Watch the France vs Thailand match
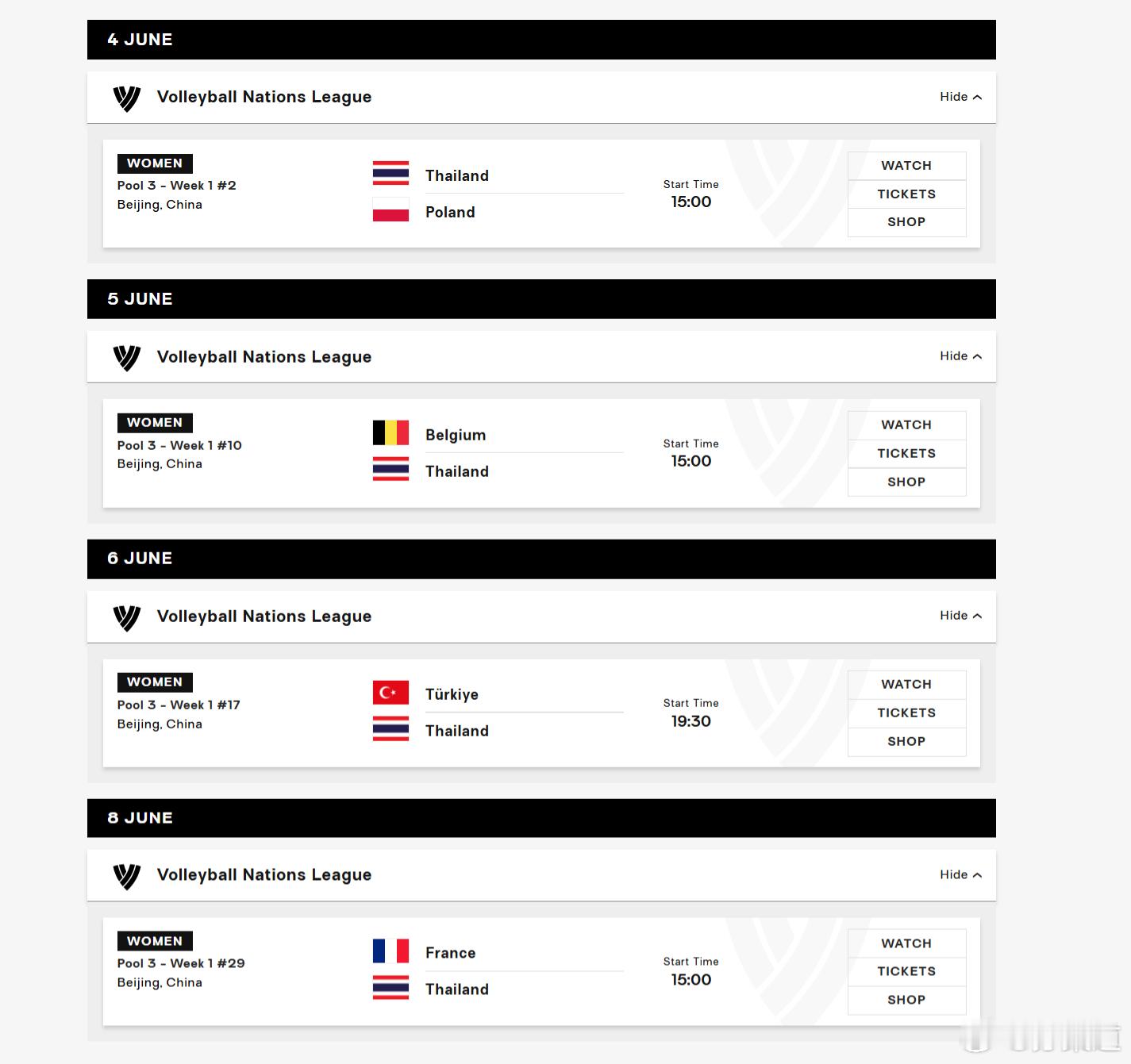 (906, 943)
